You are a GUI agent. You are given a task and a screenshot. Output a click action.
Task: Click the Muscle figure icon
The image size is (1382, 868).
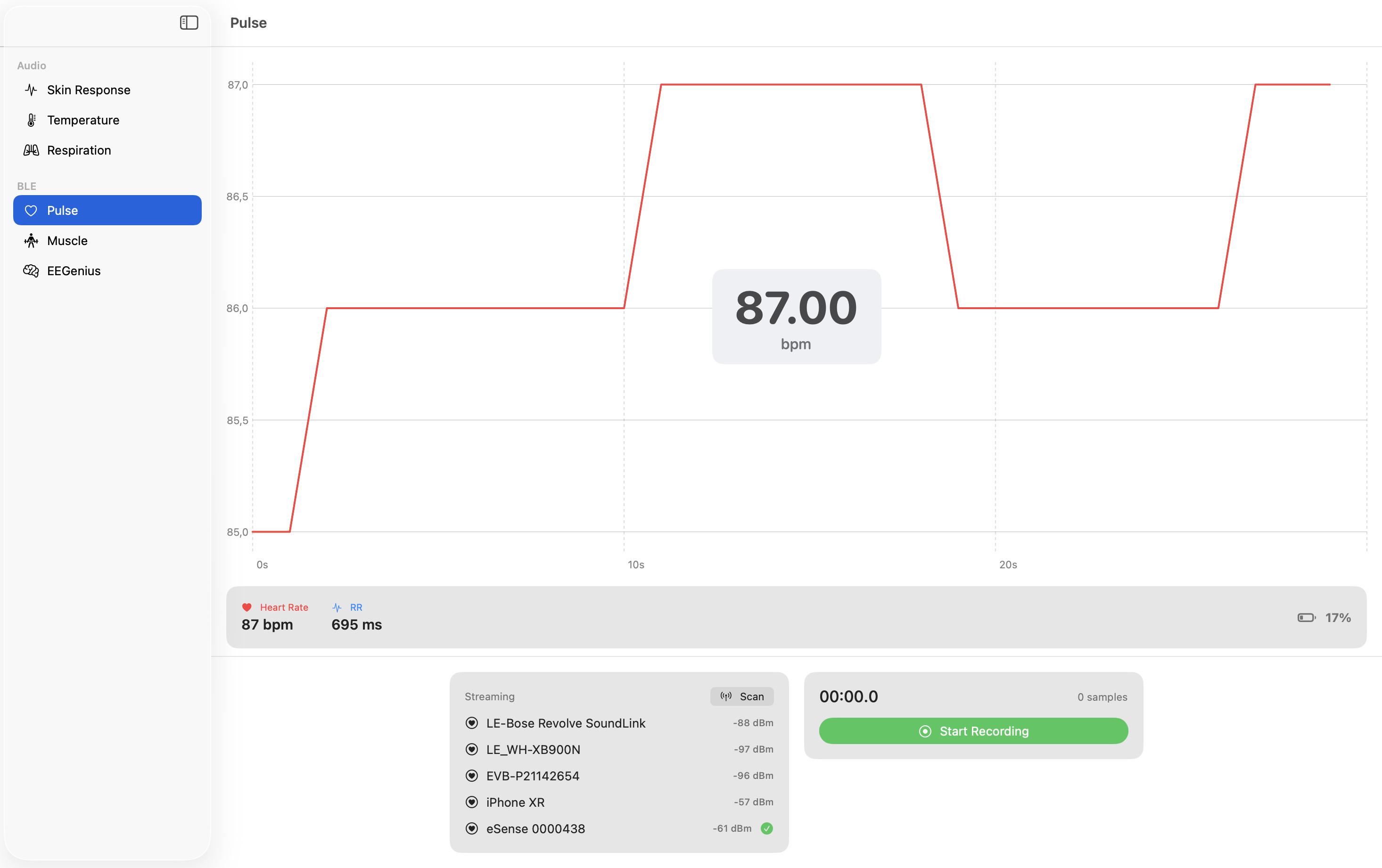click(31, 240)
